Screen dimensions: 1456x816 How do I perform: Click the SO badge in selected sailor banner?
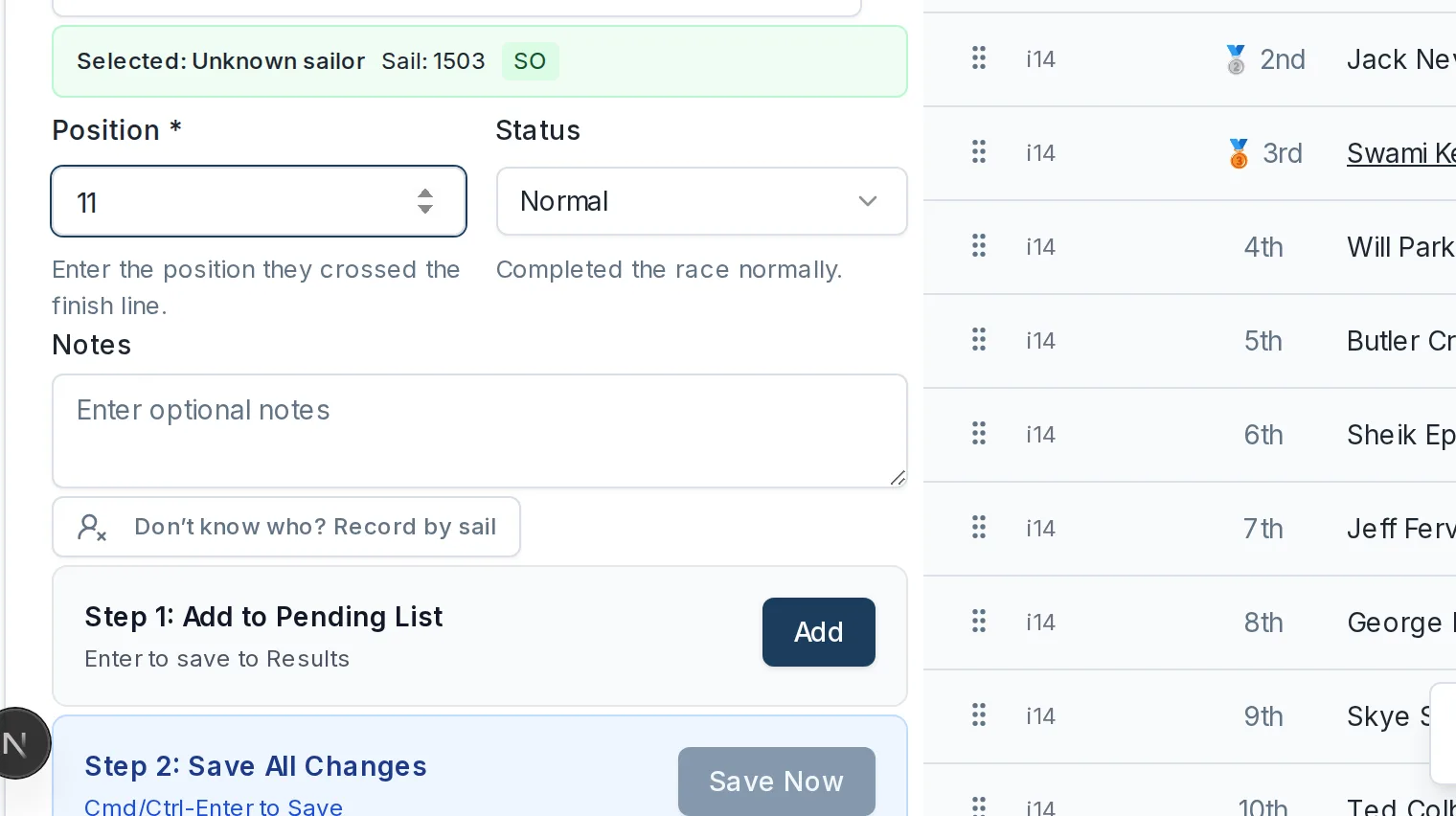(530, 61)
